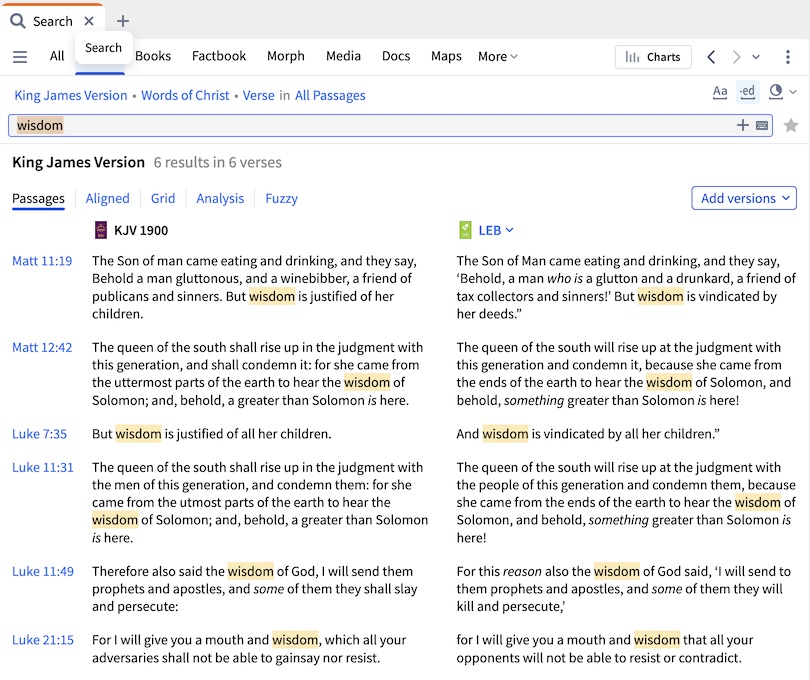The height and width of the screenshot is (680, 810).
Task: Open the hamburger panel menu
Action: click(20, 56)
